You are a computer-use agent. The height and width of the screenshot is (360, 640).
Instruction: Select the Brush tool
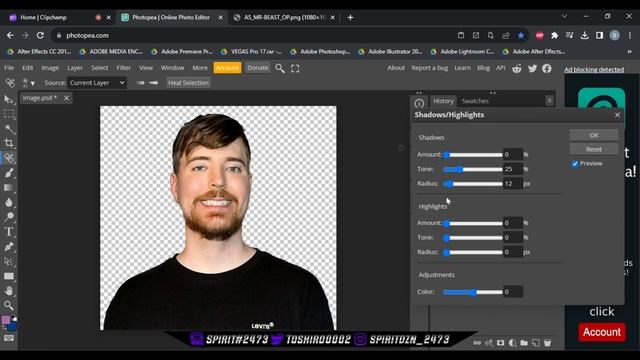click(x=9, y=173)
